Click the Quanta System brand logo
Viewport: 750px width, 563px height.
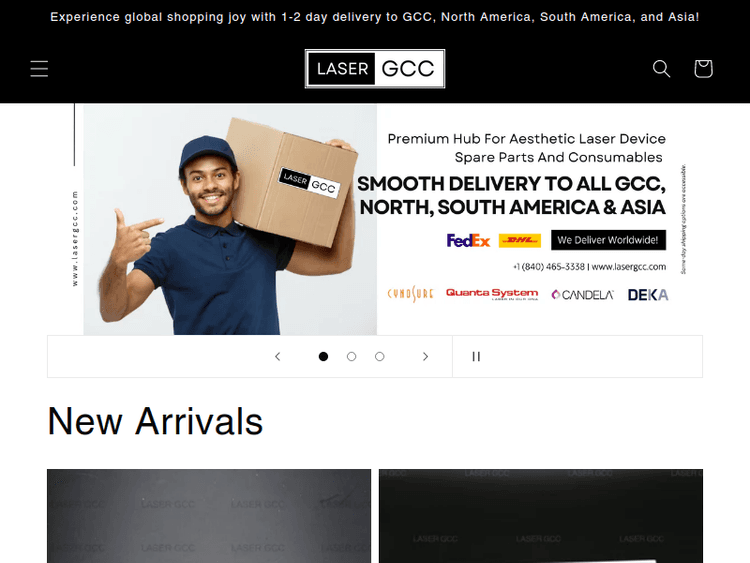tap(492, 294)
